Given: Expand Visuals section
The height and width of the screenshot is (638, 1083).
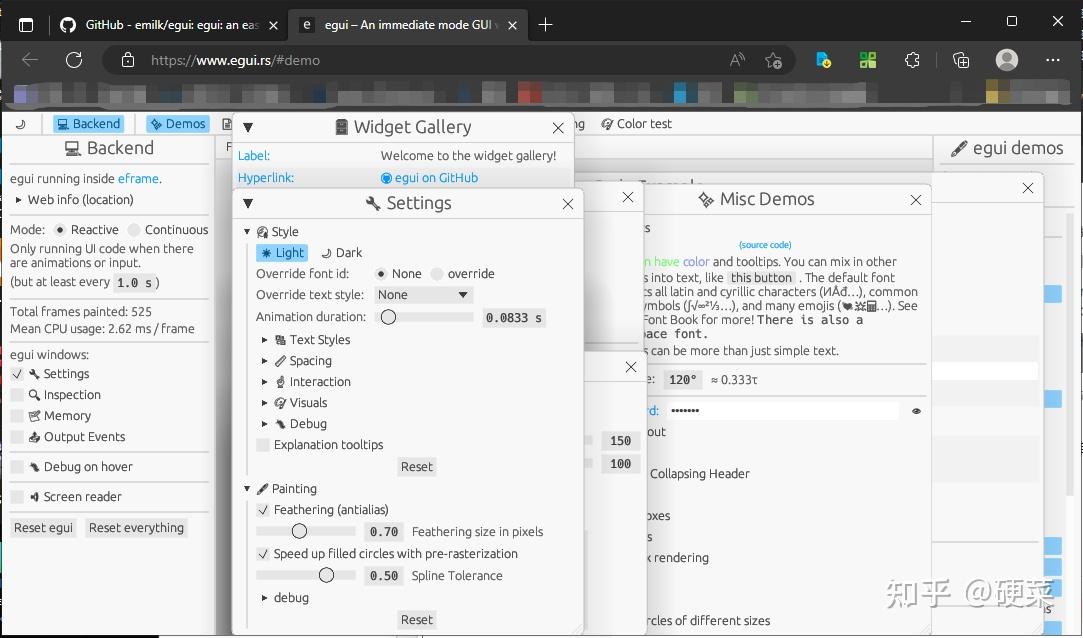Looking at the screenshot, I should coord(265,403).
